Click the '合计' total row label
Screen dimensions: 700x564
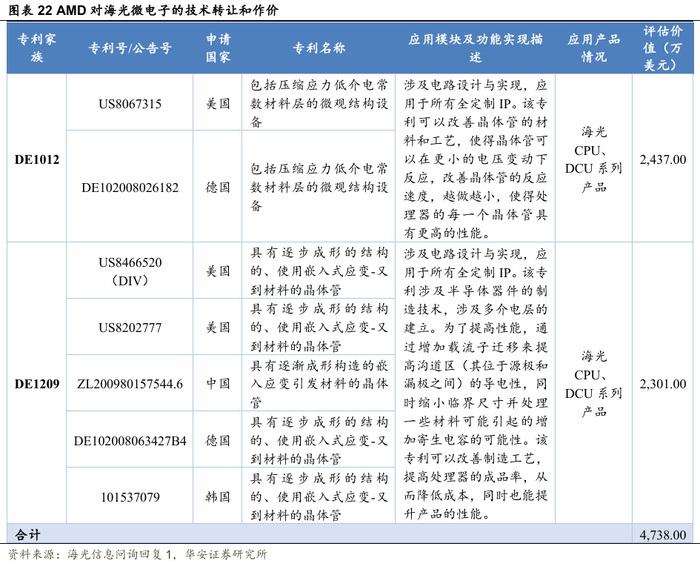point(28,535)
